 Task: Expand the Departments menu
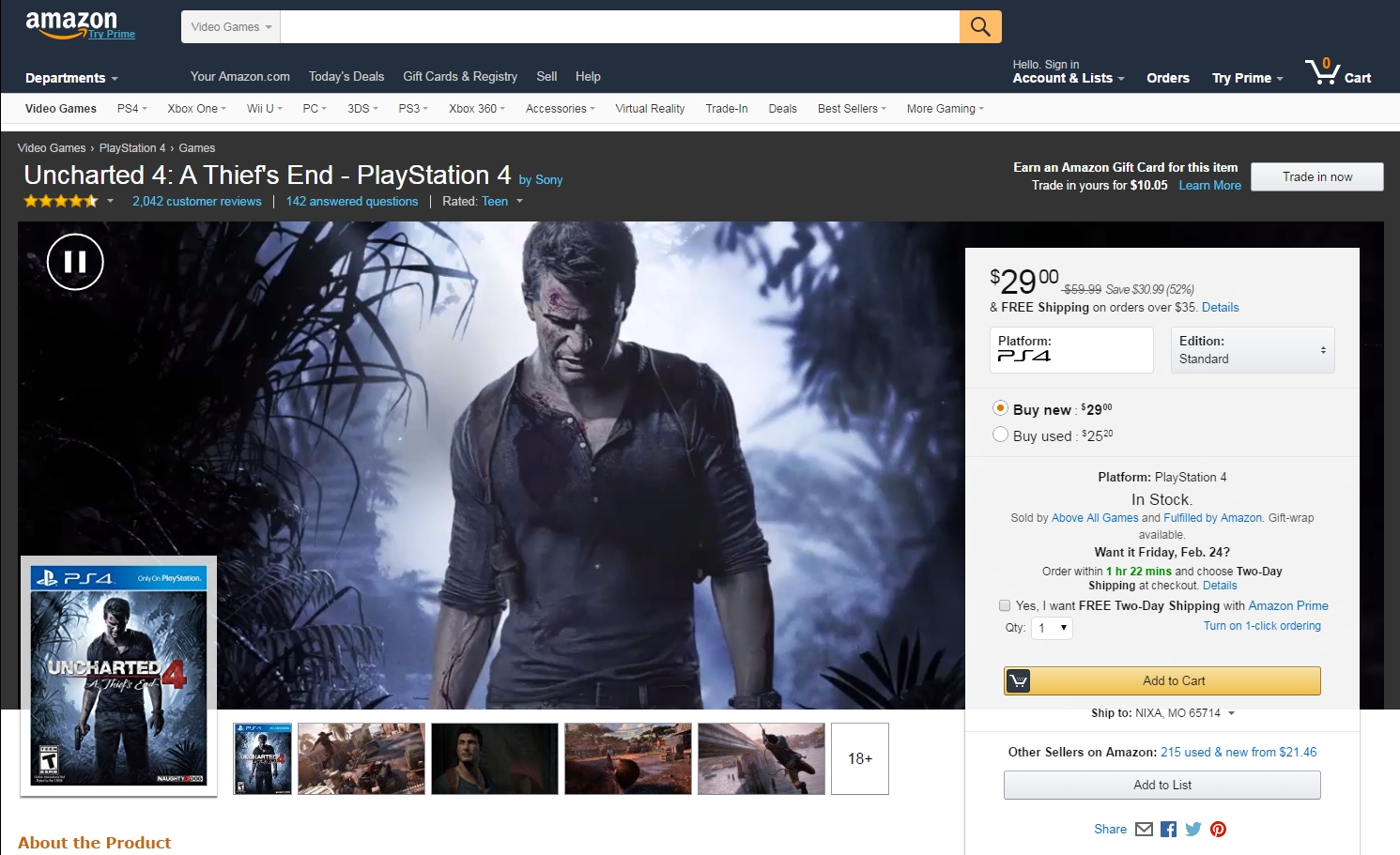click(x=71, y=78)
